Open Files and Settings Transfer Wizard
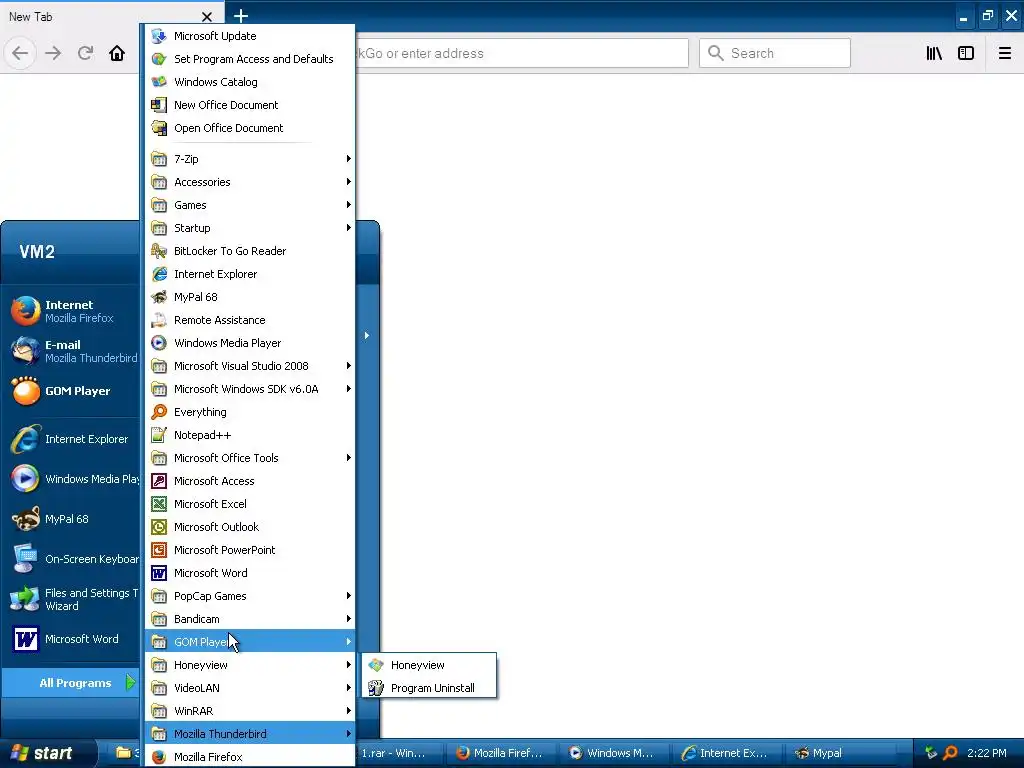1024x768 pixels. (x=72, y=599)
